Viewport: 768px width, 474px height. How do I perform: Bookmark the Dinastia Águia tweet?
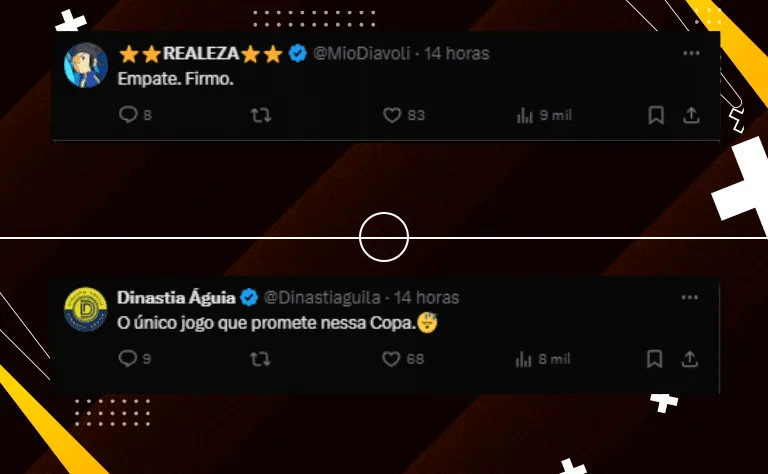pyautogui.click(x=656, y=358)
